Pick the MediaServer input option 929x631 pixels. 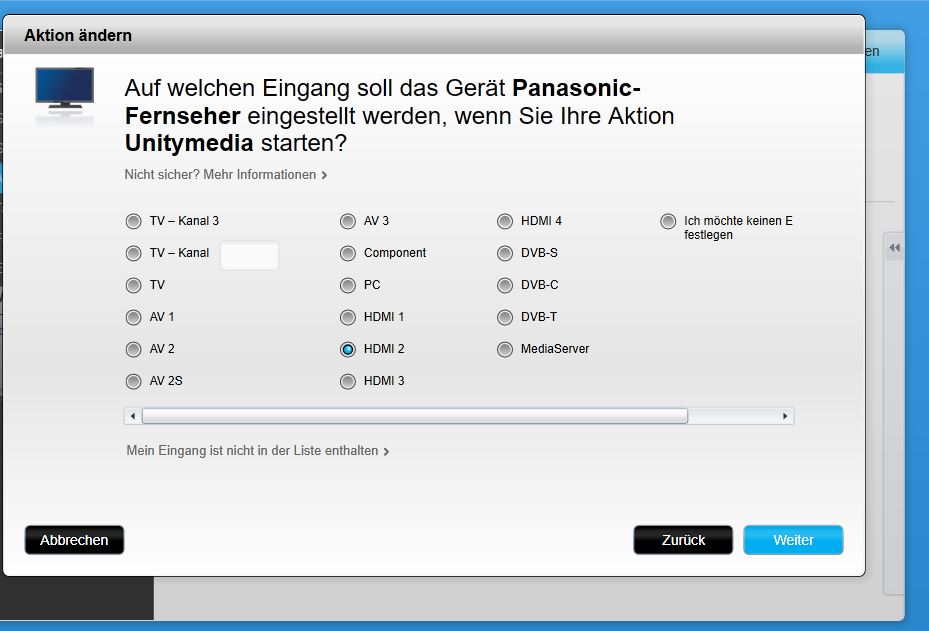[x=505, y=350]
